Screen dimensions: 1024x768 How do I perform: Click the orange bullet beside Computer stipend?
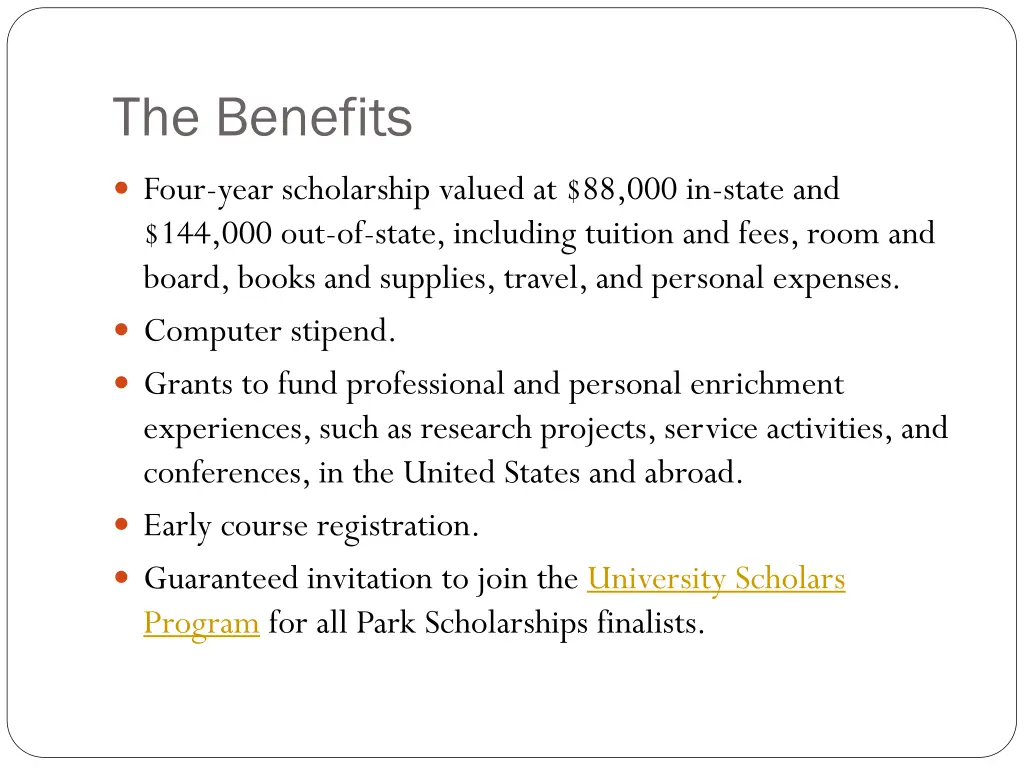pos(121,330)
